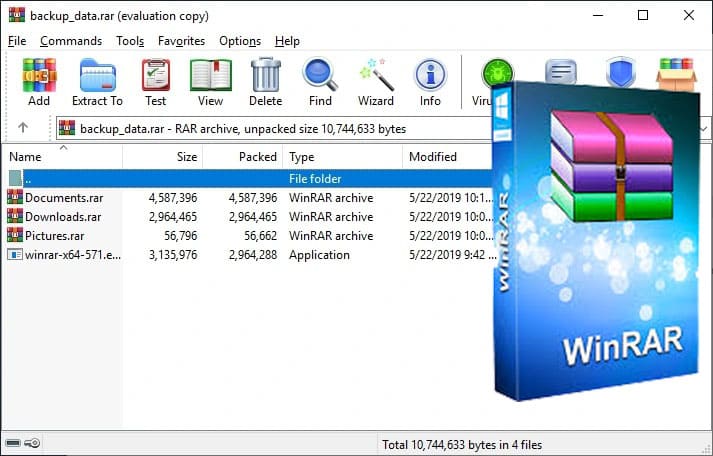Viewport: 713px width, 456px height.
Task: Minimize the WinRAR window
Action: (x=598, y=15)
